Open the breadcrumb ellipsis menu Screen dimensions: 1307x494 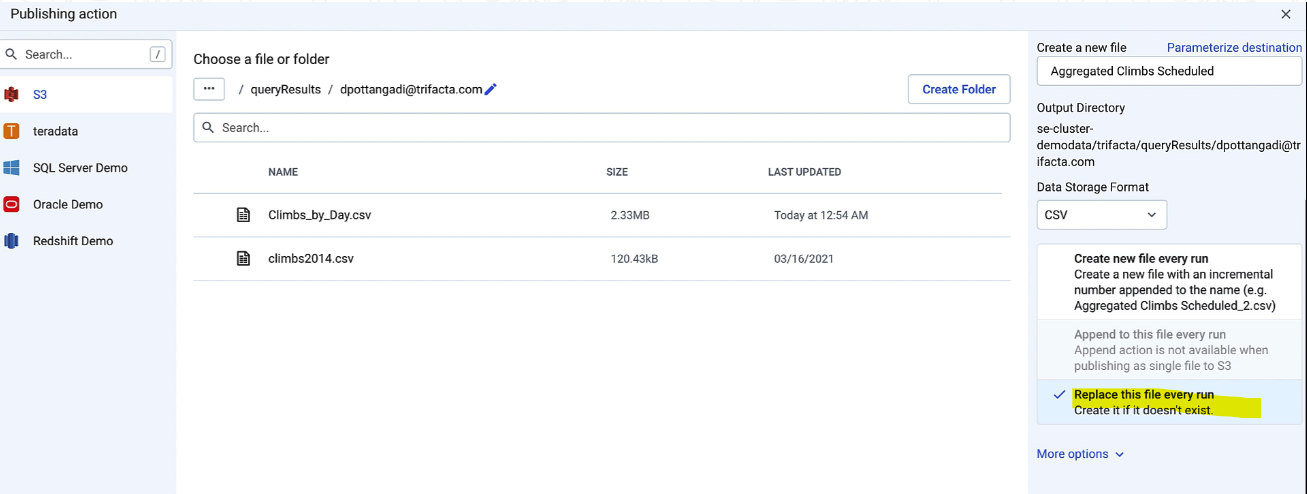[x=208, y=89]
